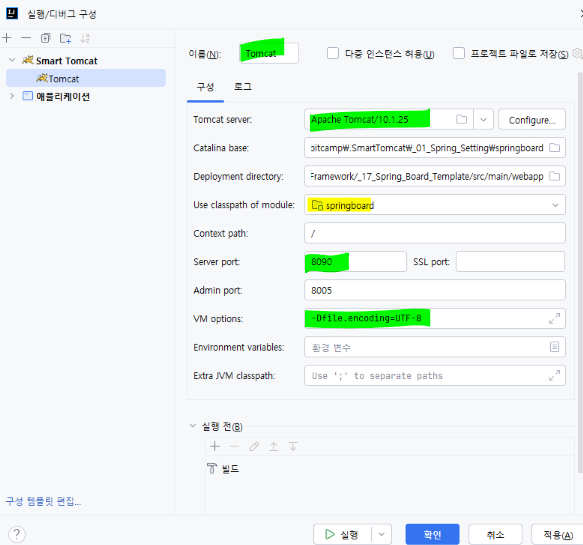The width and height of the screenshot is (583, 545).
Task: Open project file storage settings gear
Action: pos(577,54)
